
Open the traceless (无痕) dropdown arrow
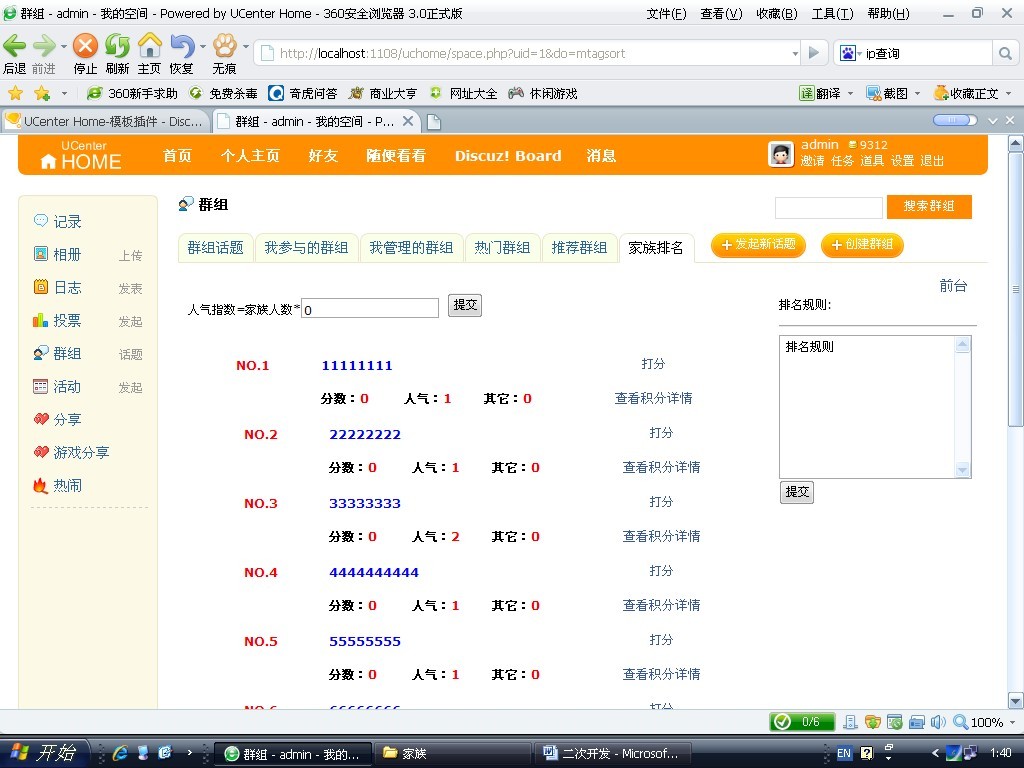(x=246, y=46)
